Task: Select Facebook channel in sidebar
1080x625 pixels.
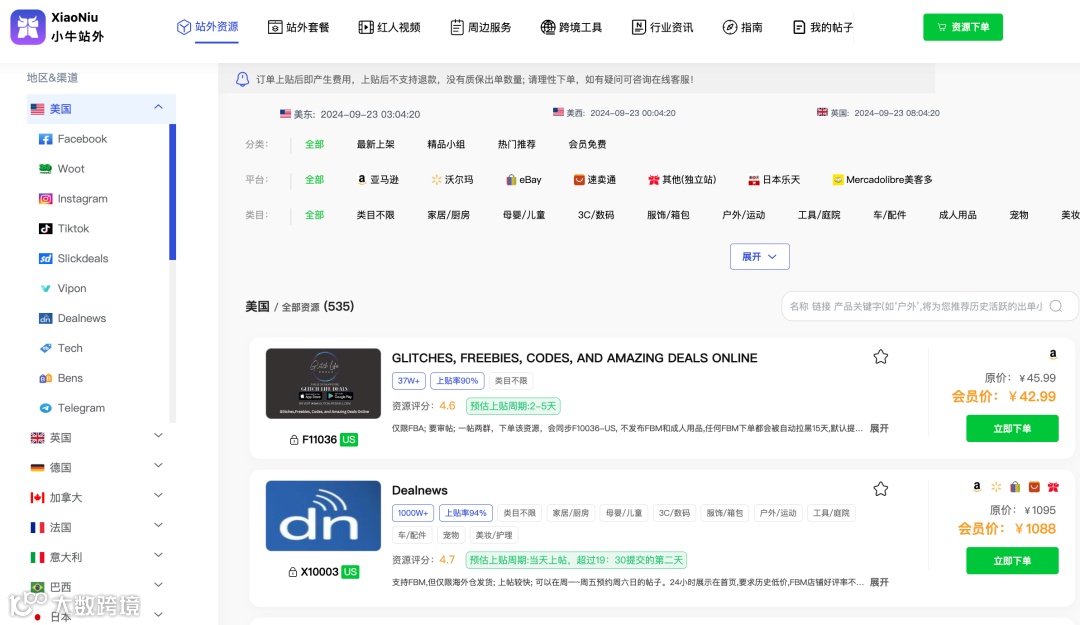Action: 72,139
